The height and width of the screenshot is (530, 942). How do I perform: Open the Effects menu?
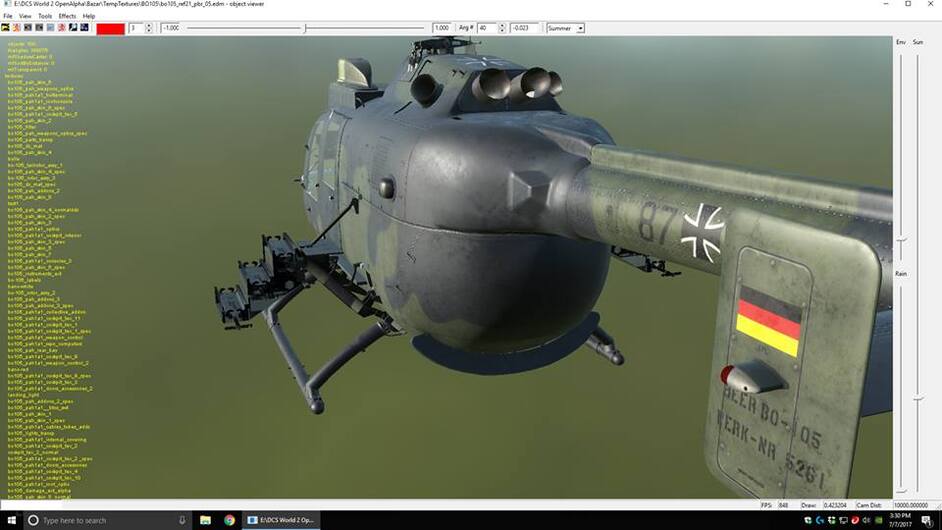coord(67,16)
